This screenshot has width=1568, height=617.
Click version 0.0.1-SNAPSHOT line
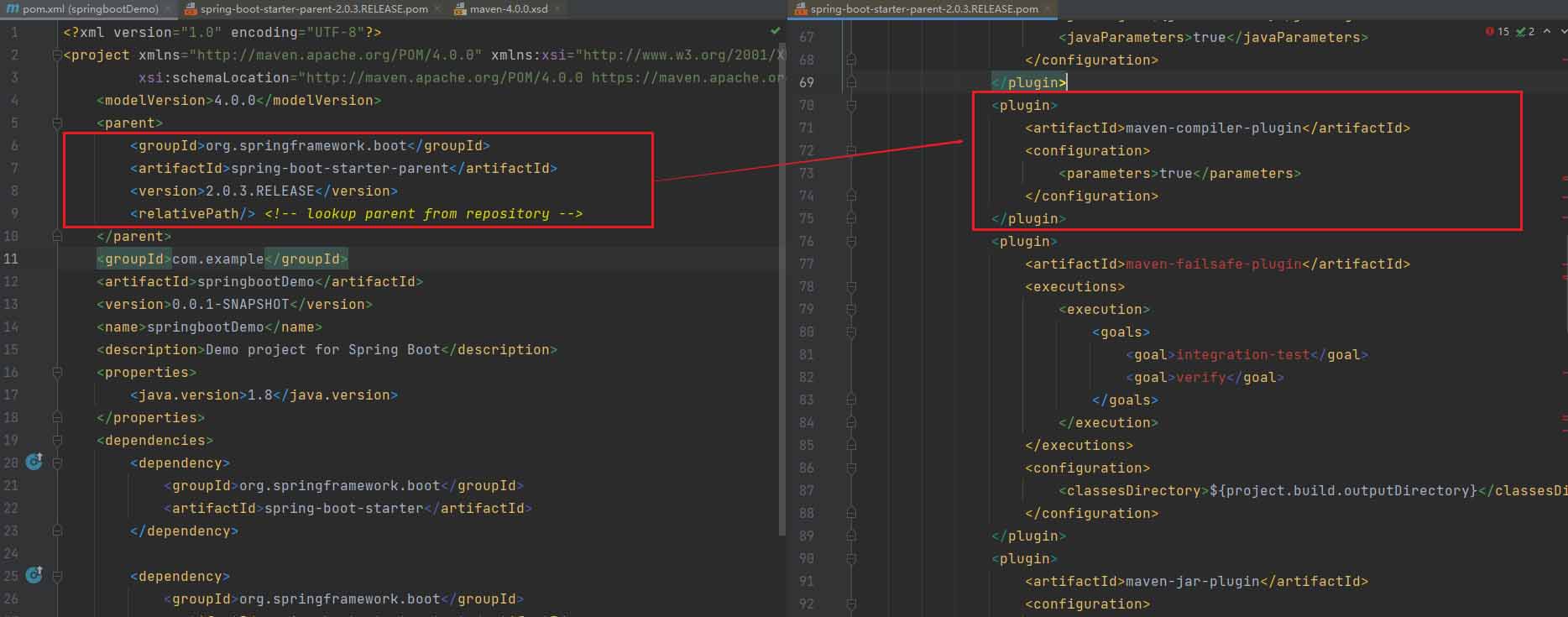(x=234, y=304)
